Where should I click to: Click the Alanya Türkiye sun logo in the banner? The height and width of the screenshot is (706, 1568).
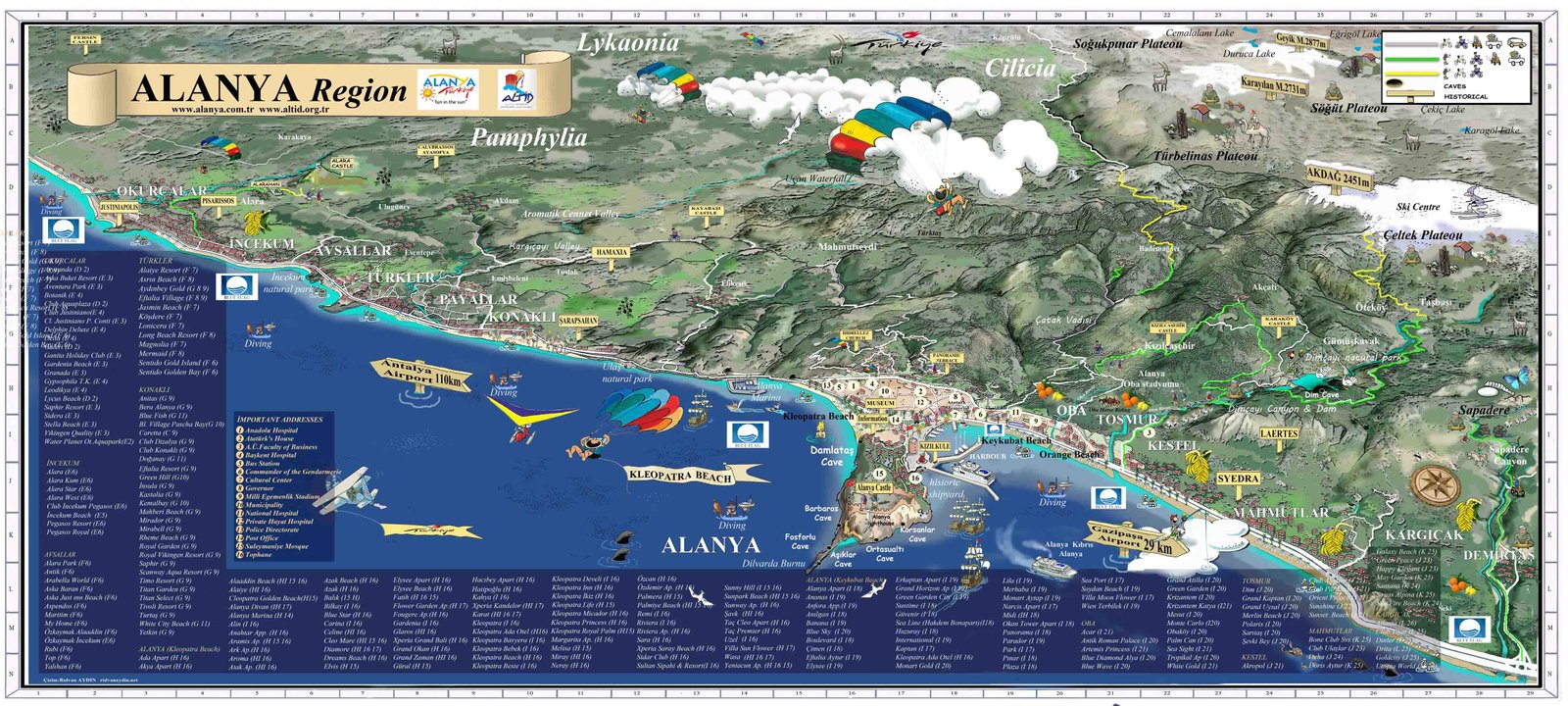[x=449, y=90]
